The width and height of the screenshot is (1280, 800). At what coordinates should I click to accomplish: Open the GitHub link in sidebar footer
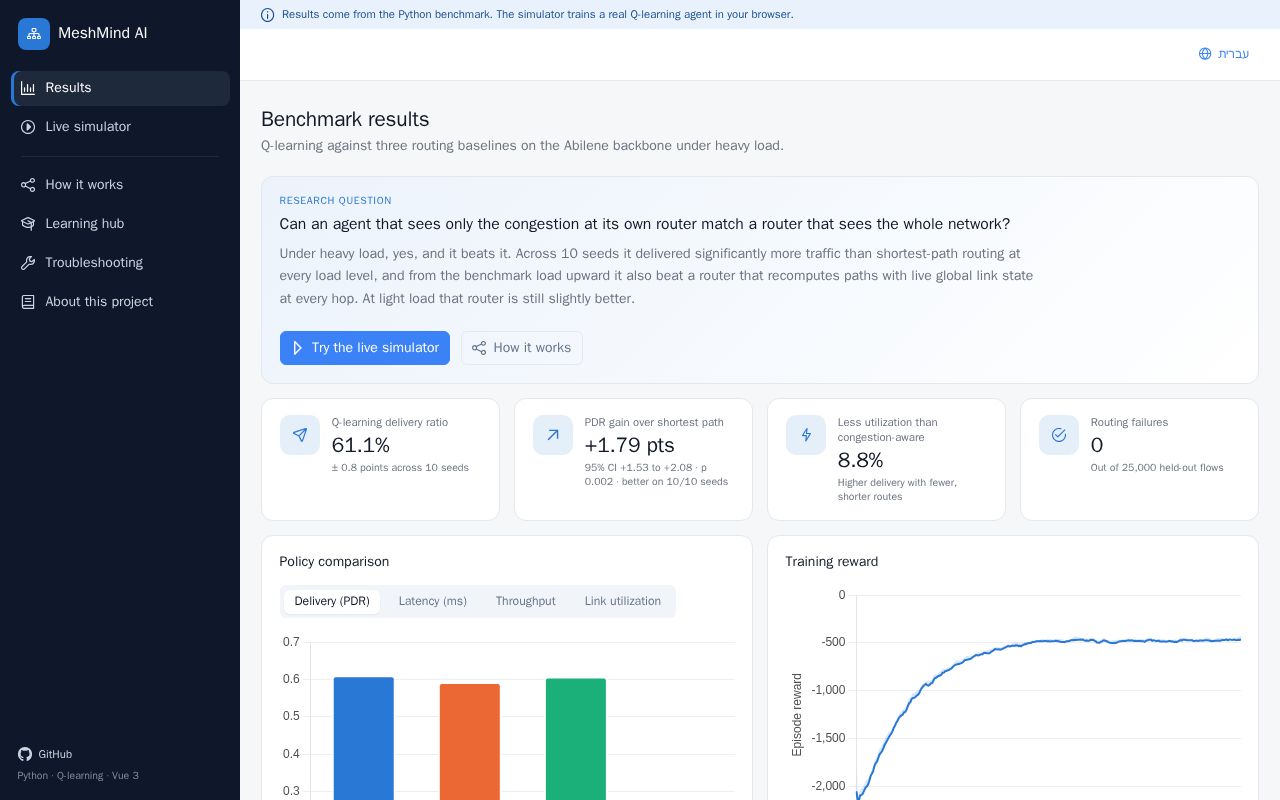(x=45, y=754)
